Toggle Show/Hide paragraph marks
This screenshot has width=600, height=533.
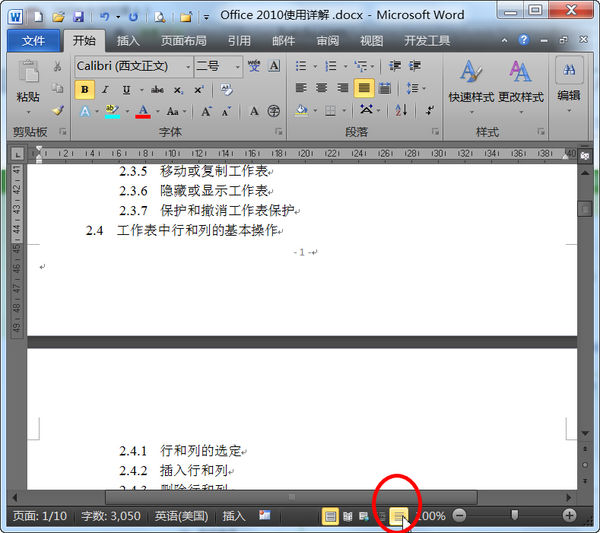pyautogui.click(x=430, y=110)
